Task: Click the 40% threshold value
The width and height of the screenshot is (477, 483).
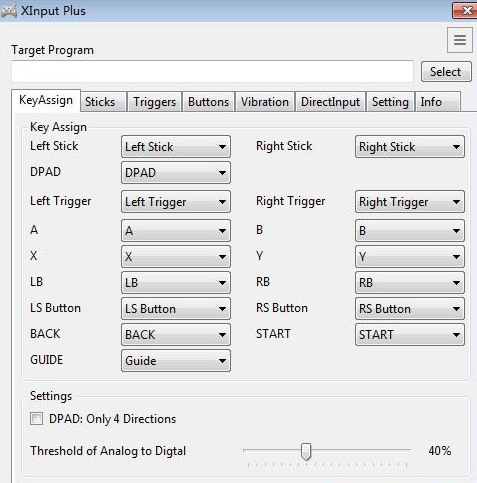Action: 440,451
